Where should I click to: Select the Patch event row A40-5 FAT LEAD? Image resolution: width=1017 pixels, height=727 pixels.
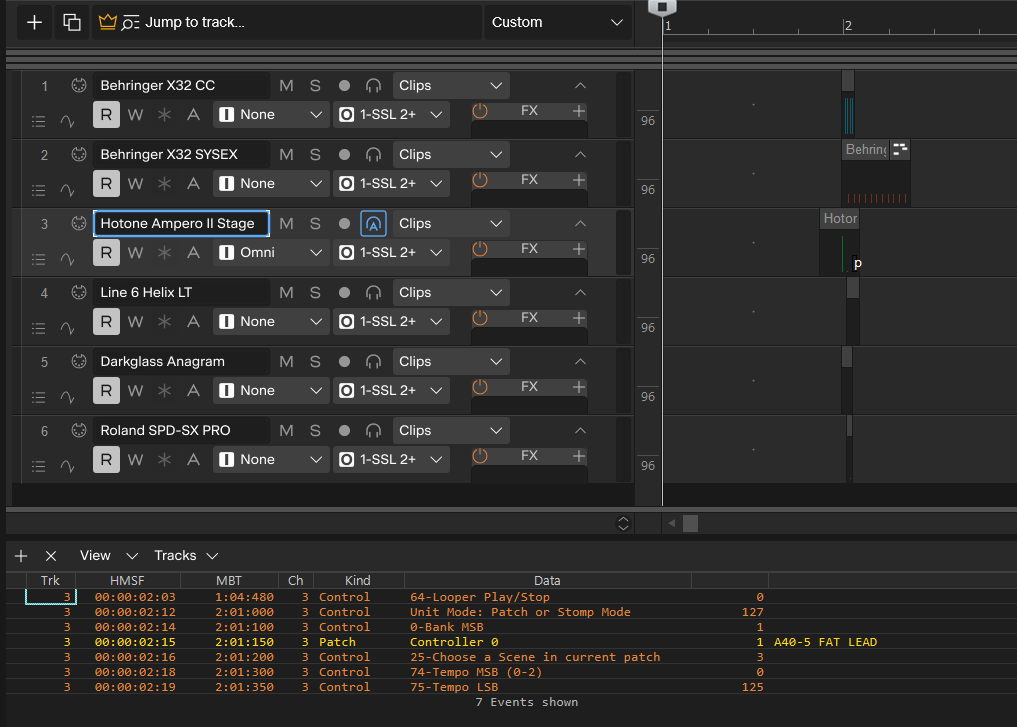[500, 642]
